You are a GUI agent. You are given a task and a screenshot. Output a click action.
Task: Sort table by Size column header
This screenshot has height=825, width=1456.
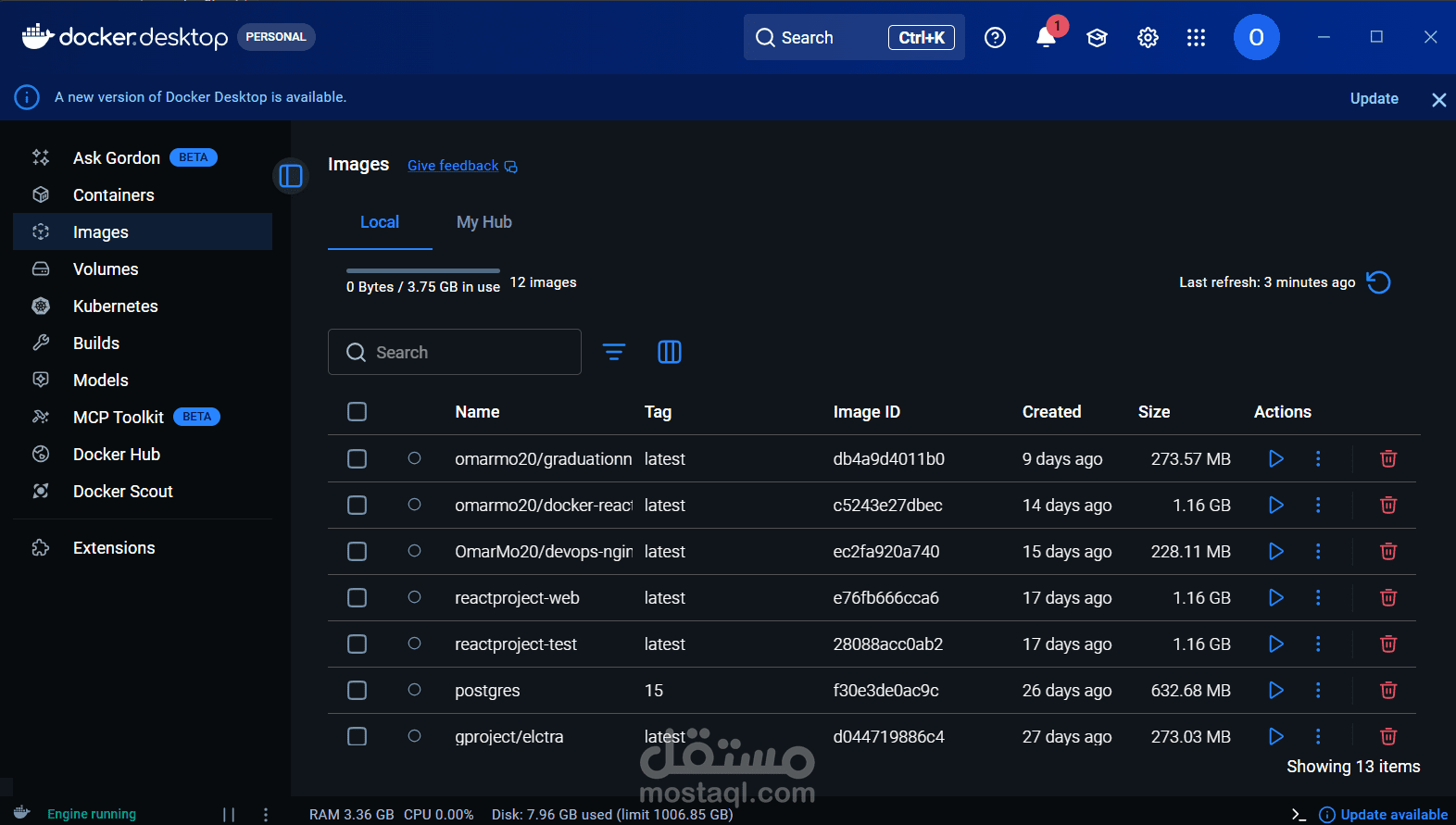[1154, 412]
